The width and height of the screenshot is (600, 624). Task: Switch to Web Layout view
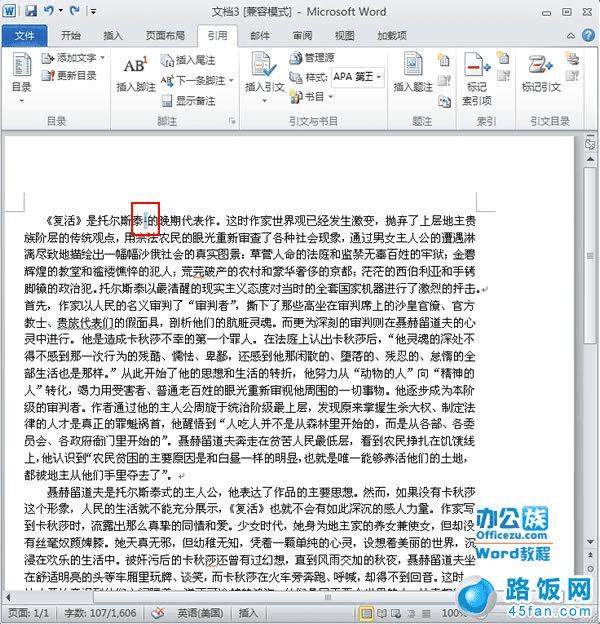[x=397, y=613]
